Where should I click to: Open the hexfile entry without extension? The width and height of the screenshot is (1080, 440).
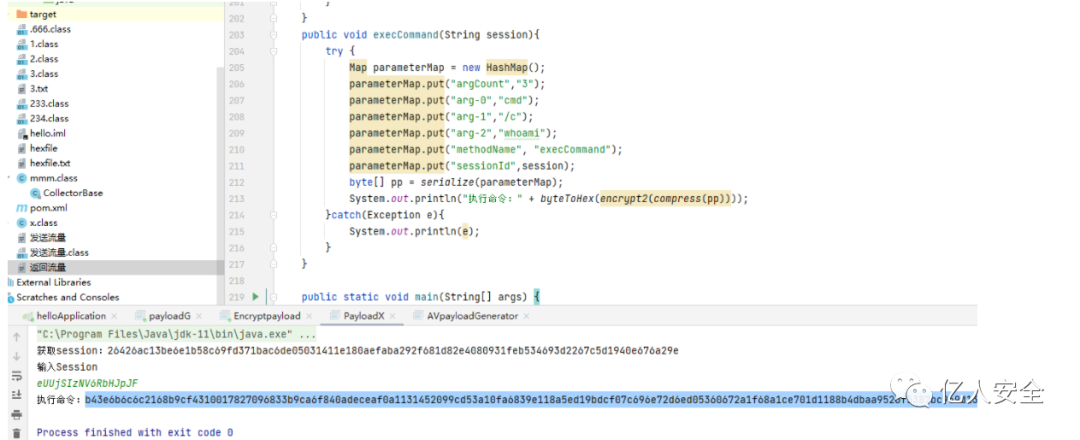click(x=43, y=148)
